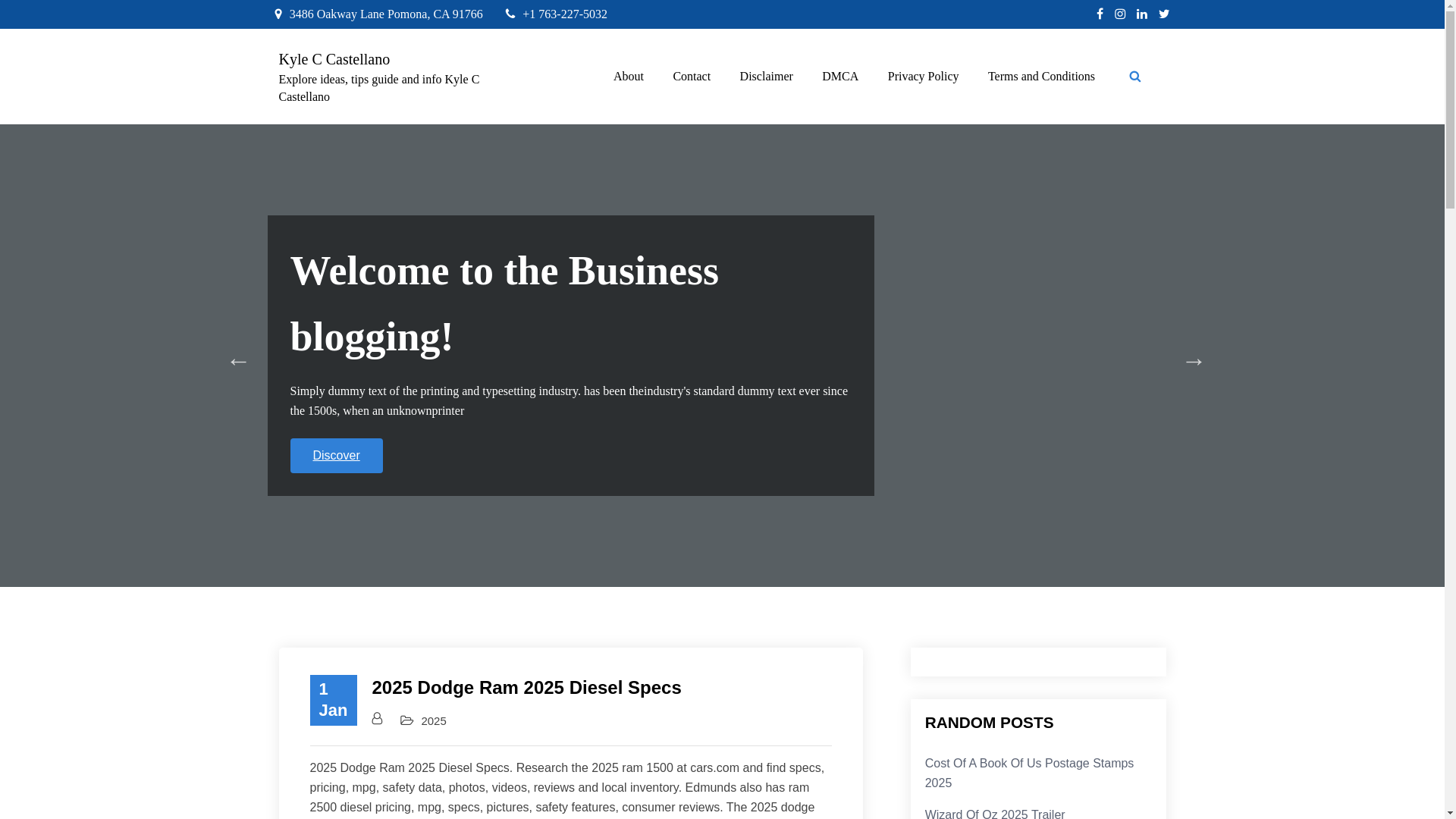Open the LinkedIn social icon

(1142, 14)
